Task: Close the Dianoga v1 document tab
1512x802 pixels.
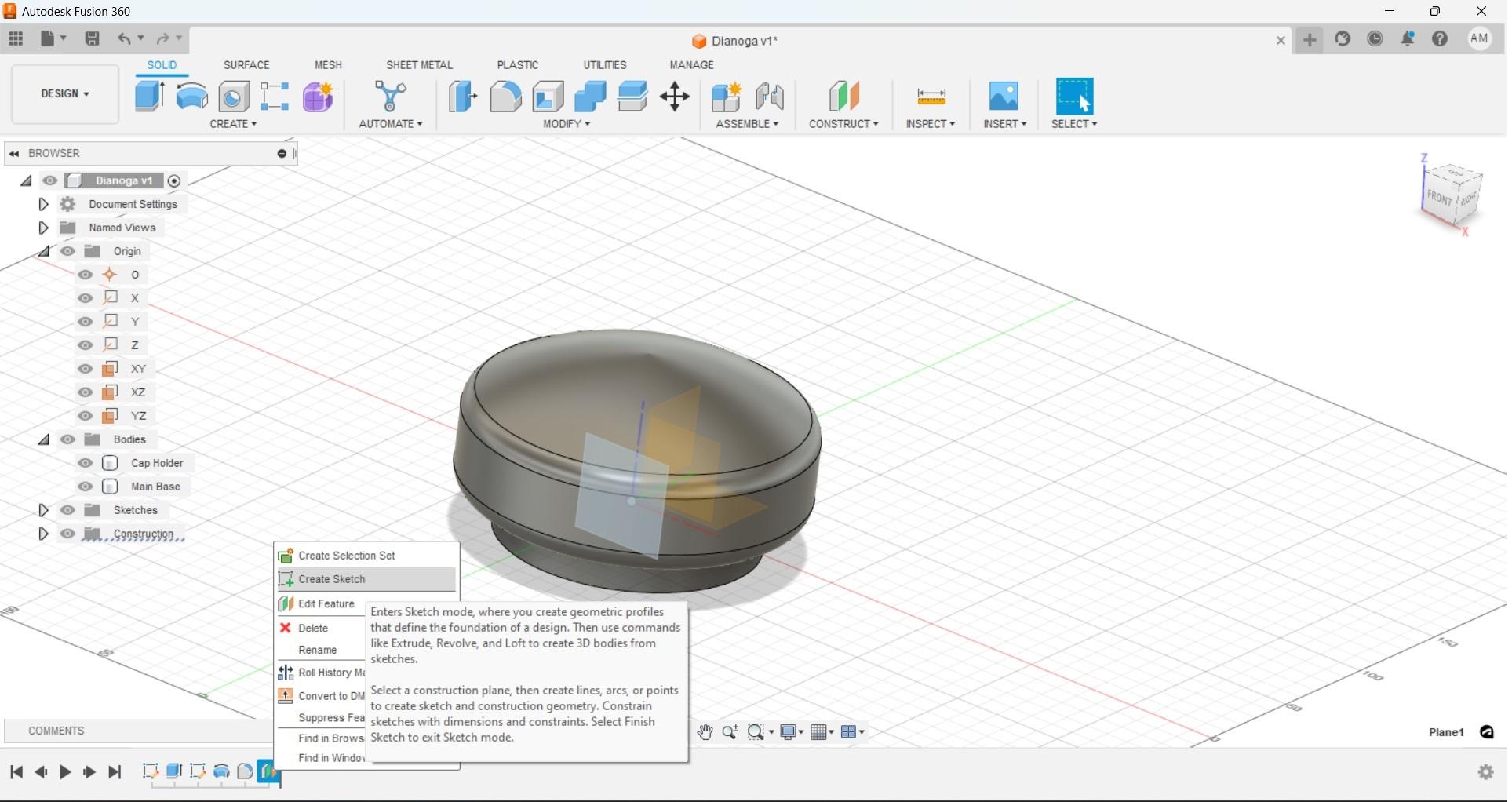Action: coord(1281,40)
